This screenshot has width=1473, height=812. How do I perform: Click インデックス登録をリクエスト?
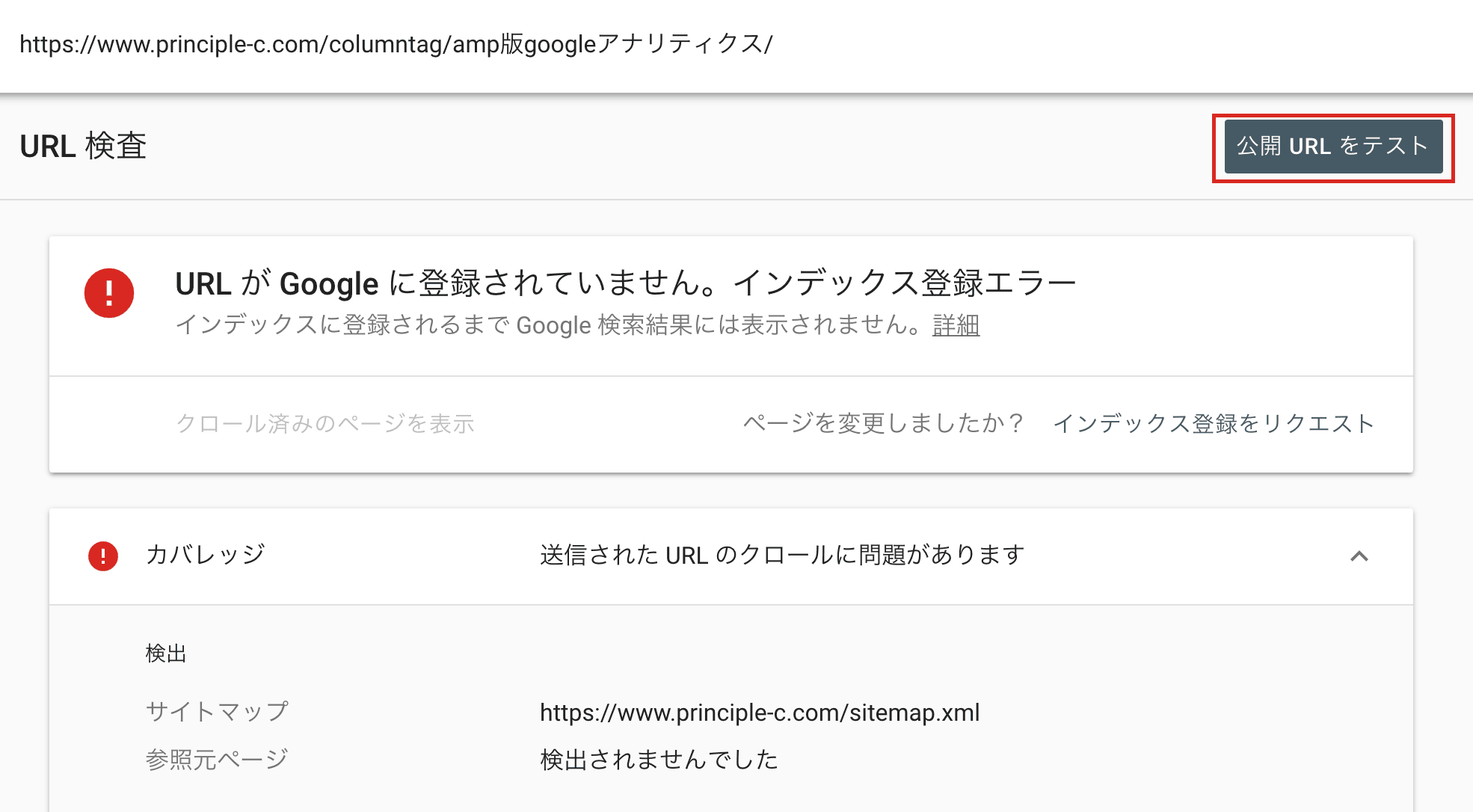[x=1213, y=423]
